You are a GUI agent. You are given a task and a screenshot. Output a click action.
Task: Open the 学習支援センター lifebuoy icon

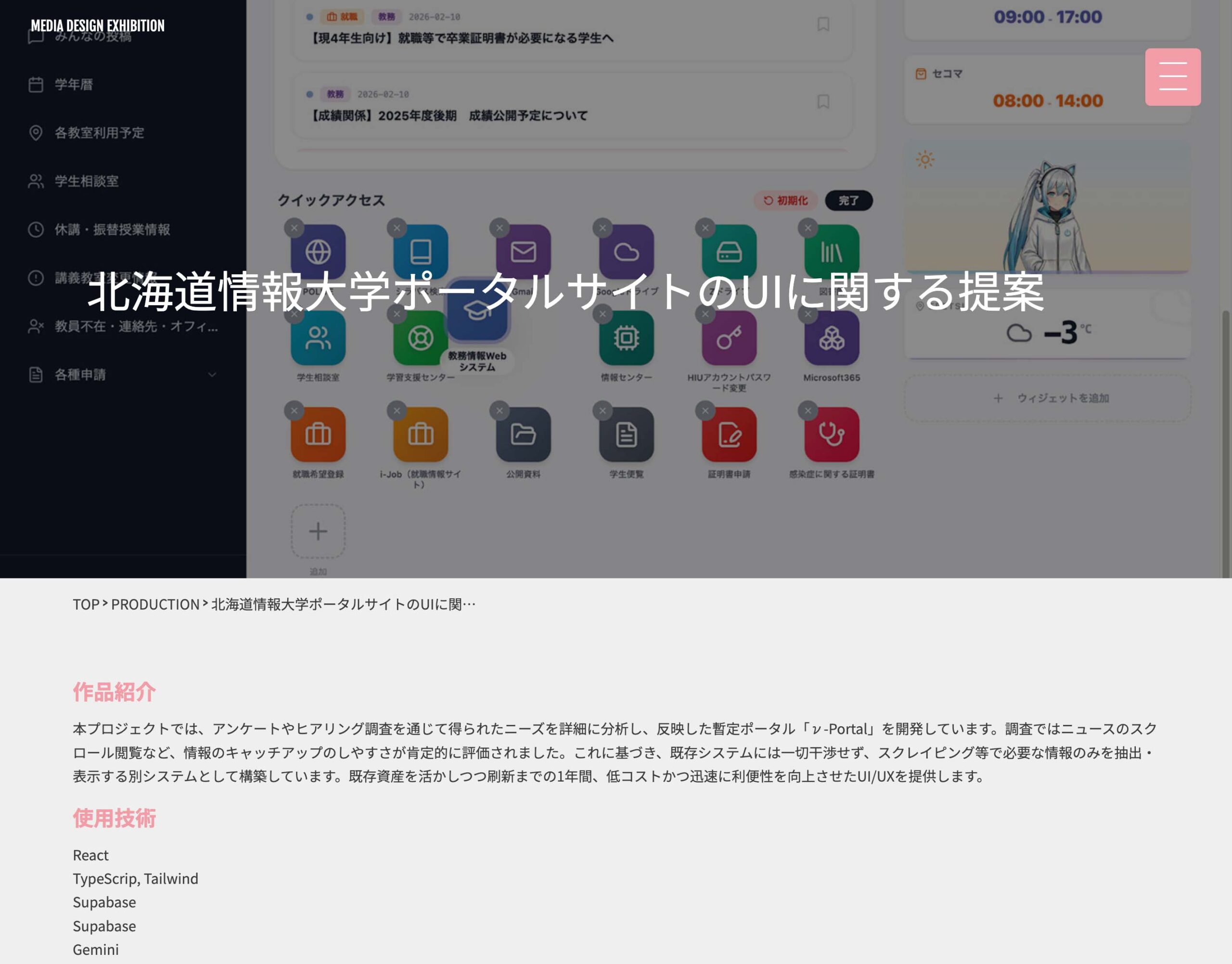(421, 338)
